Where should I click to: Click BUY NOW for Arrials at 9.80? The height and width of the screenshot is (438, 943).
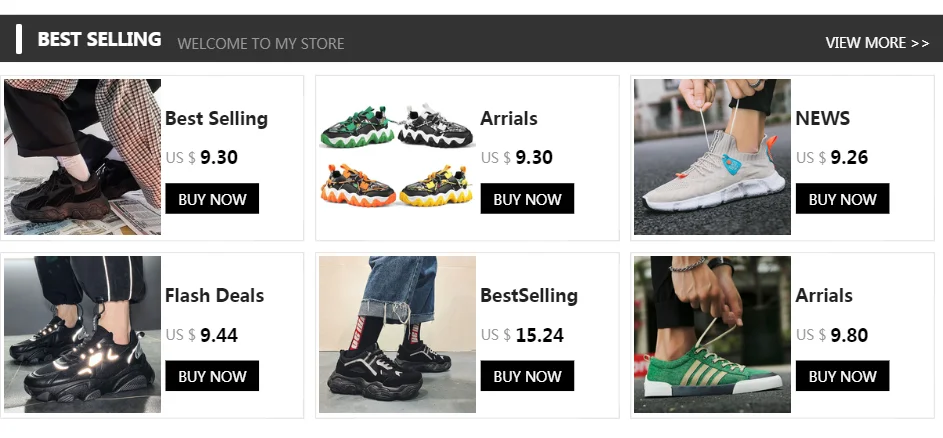click(x=843, y=375)
